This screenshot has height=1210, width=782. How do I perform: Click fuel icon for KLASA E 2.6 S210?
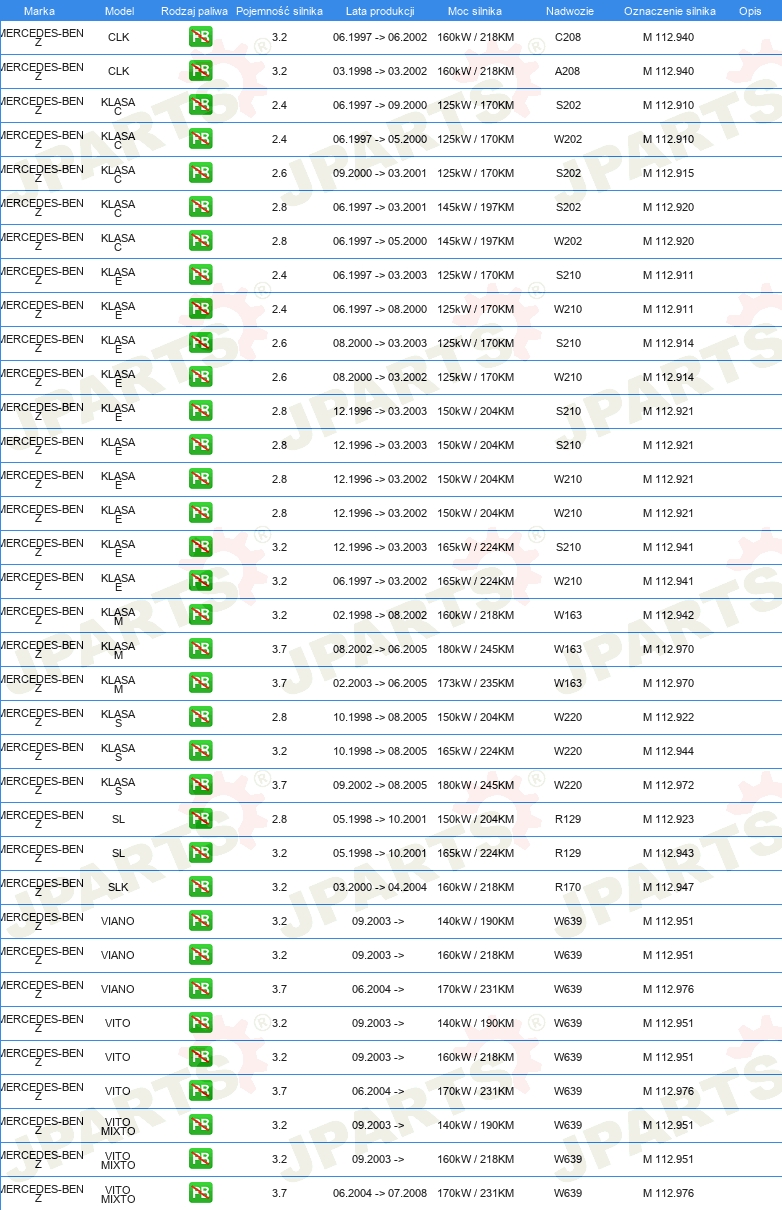200,344
